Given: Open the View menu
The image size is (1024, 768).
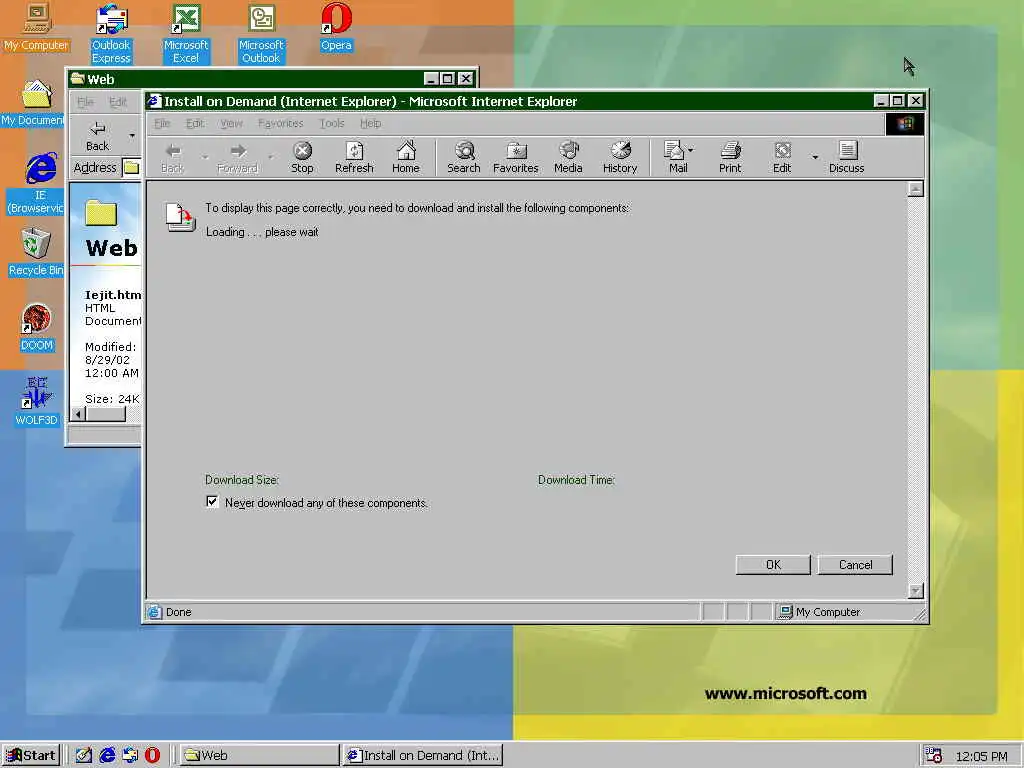Looking at the screenshot, I should [231, 123].
